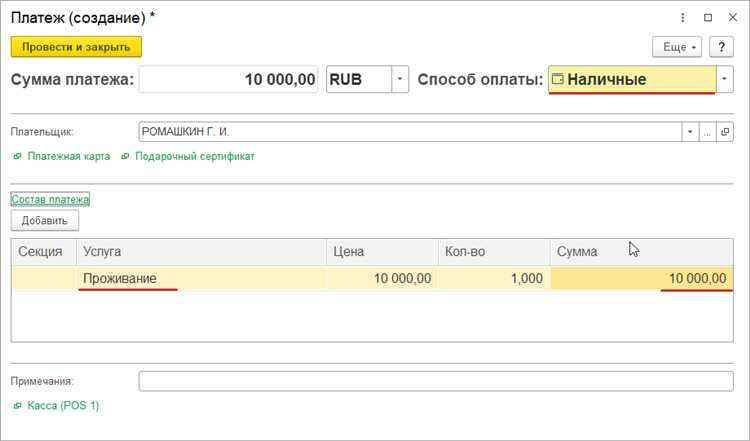750x441 pixels.
Task: Click the link icon next to Касса (POS 1)
Action: point(17,407)
